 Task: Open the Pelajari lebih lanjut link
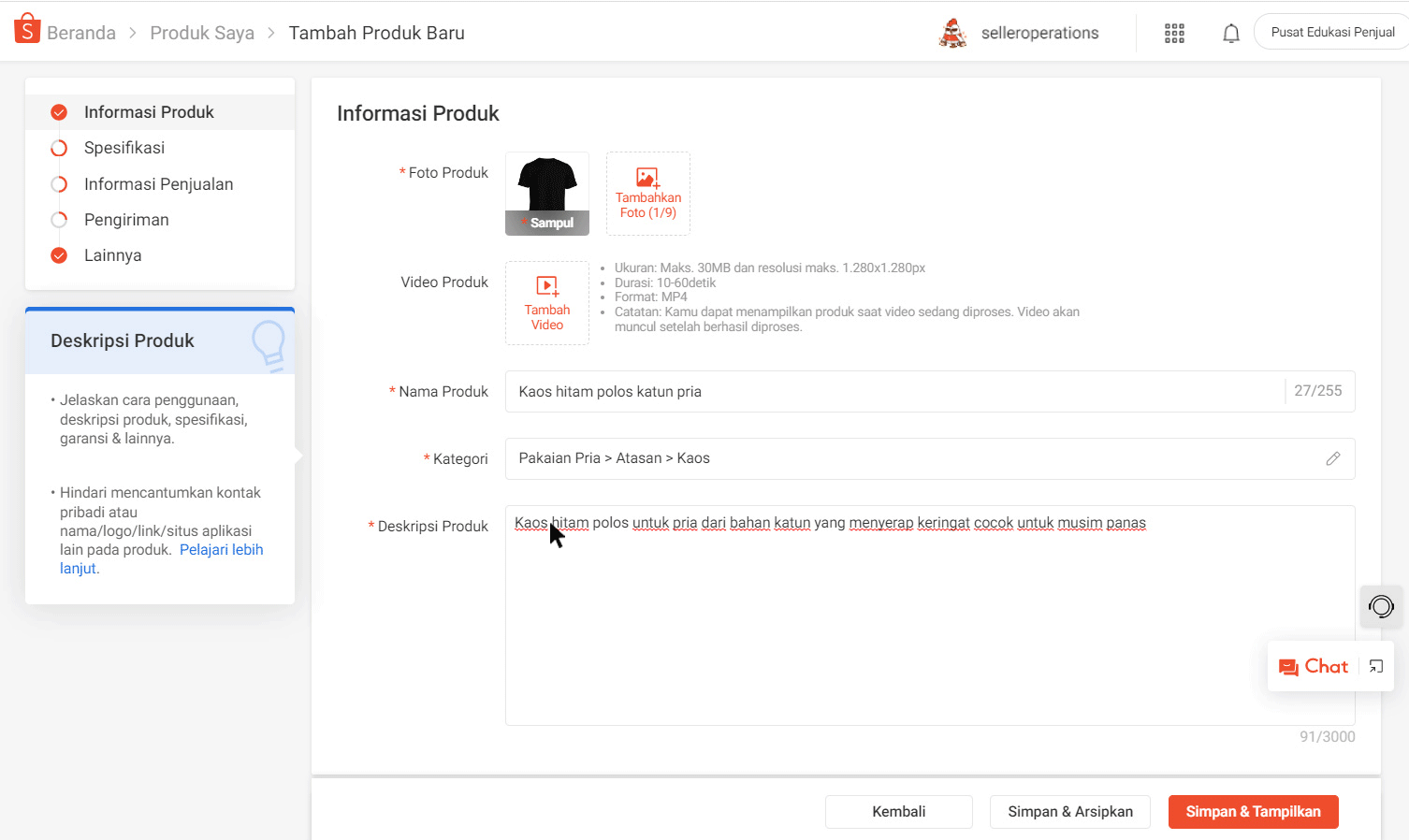[x=222, y=549]
